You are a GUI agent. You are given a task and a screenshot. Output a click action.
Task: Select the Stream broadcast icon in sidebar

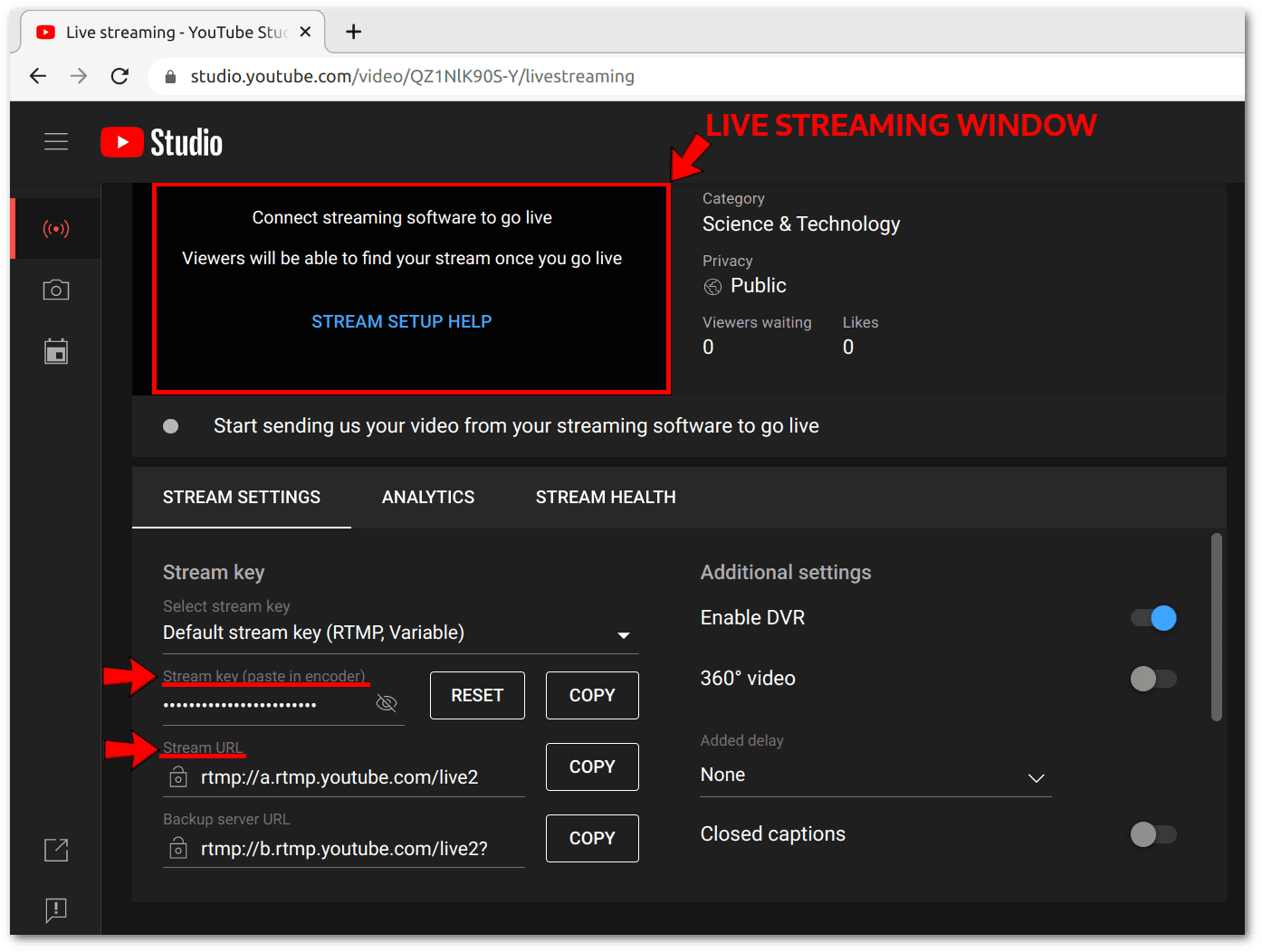[x=56, y=229]
